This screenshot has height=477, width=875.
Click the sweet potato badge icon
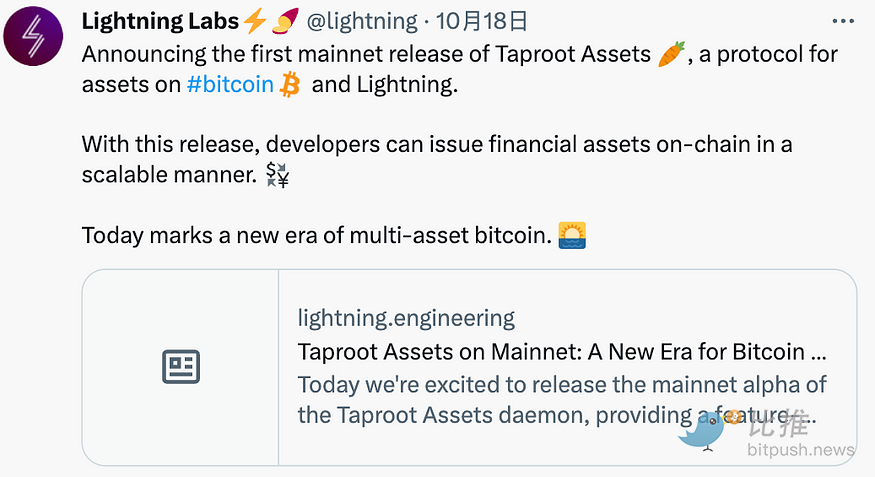pyautogui.click(x=285, y=21)
